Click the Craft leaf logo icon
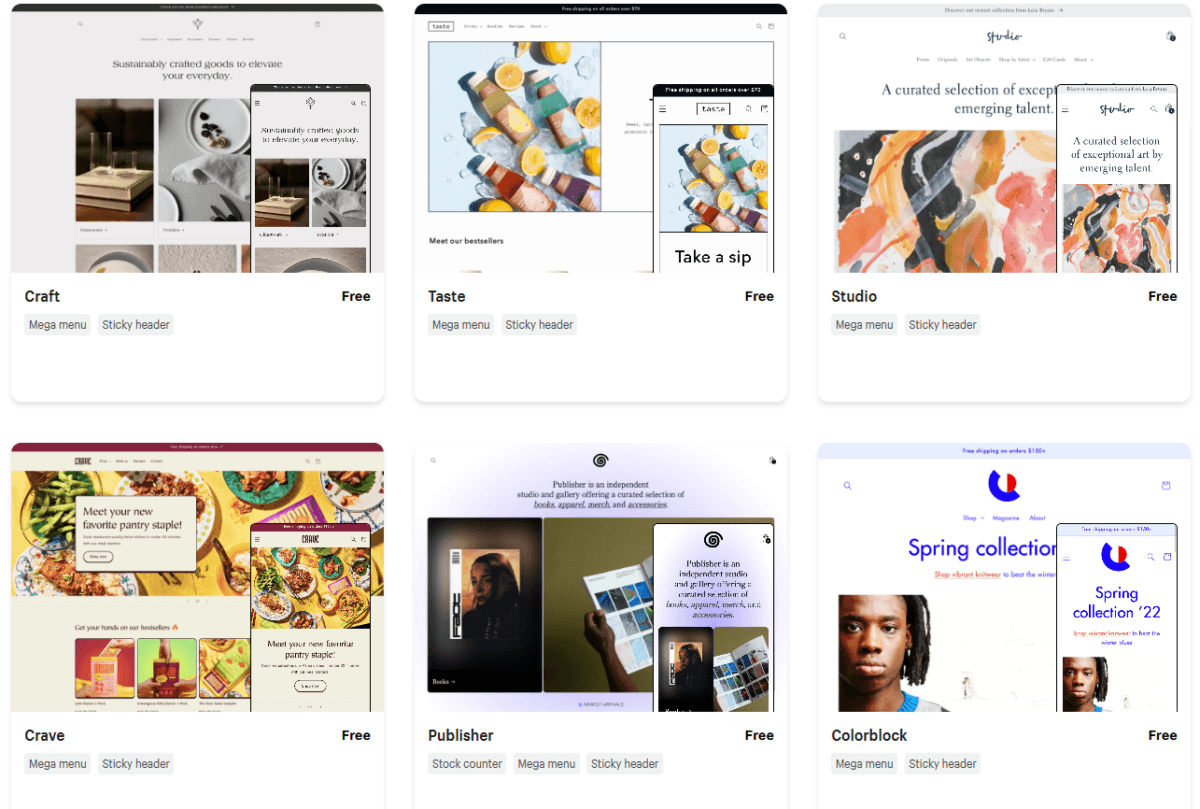Image resolution: width=1200 pixels, height=809 pixels. click(x=197, y=24)
